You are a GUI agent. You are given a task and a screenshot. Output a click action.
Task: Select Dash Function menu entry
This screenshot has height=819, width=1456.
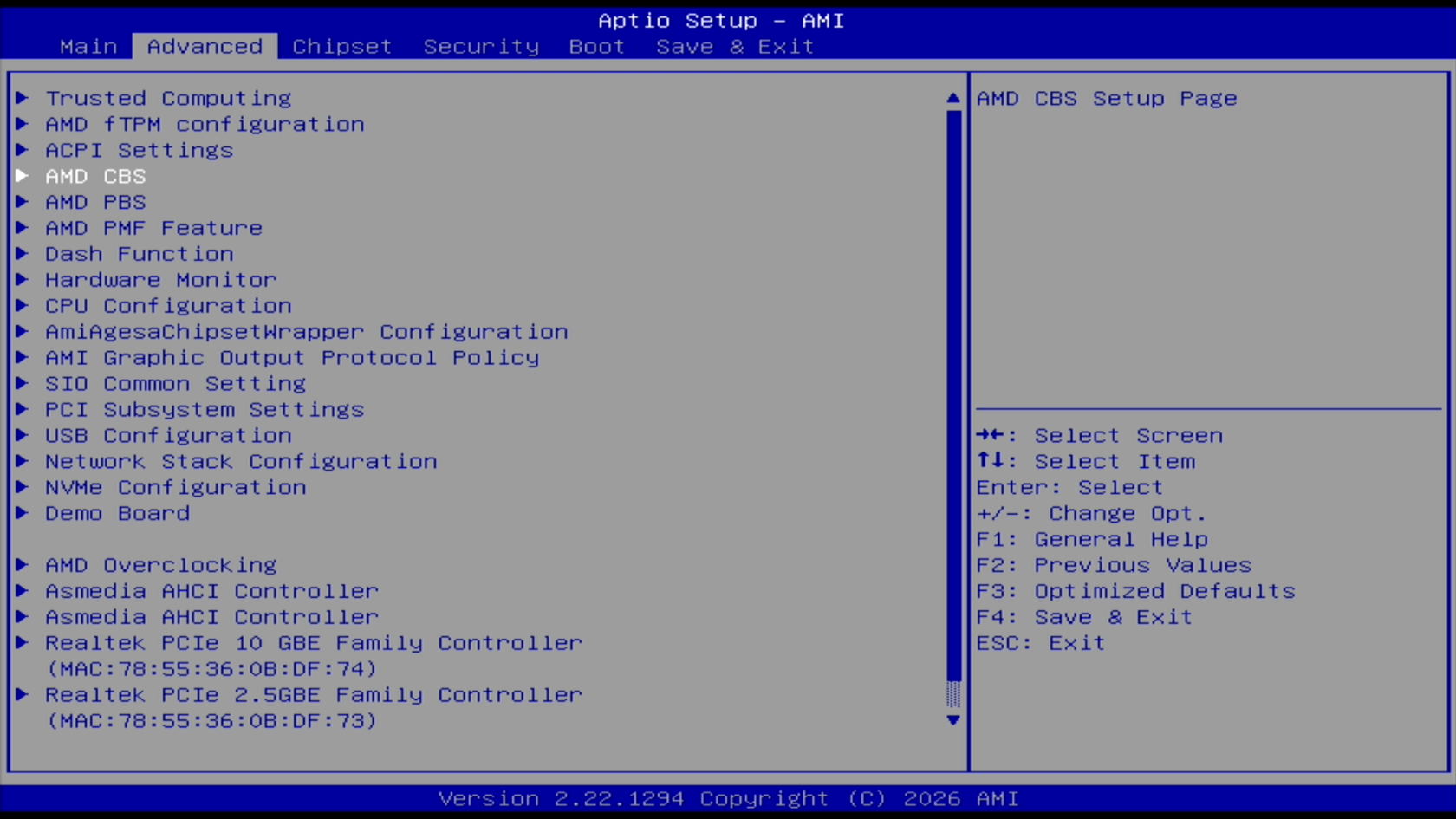[140, 255]
